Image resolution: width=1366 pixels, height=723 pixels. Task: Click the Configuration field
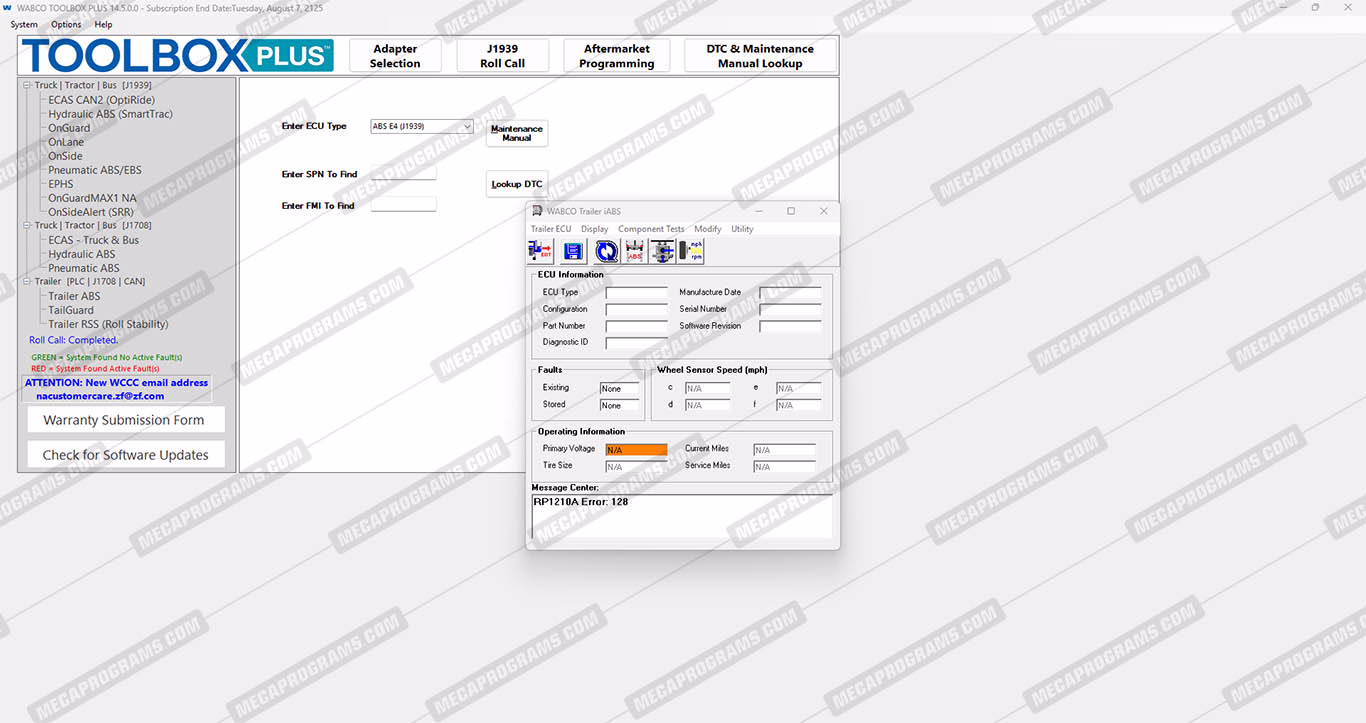636,310
